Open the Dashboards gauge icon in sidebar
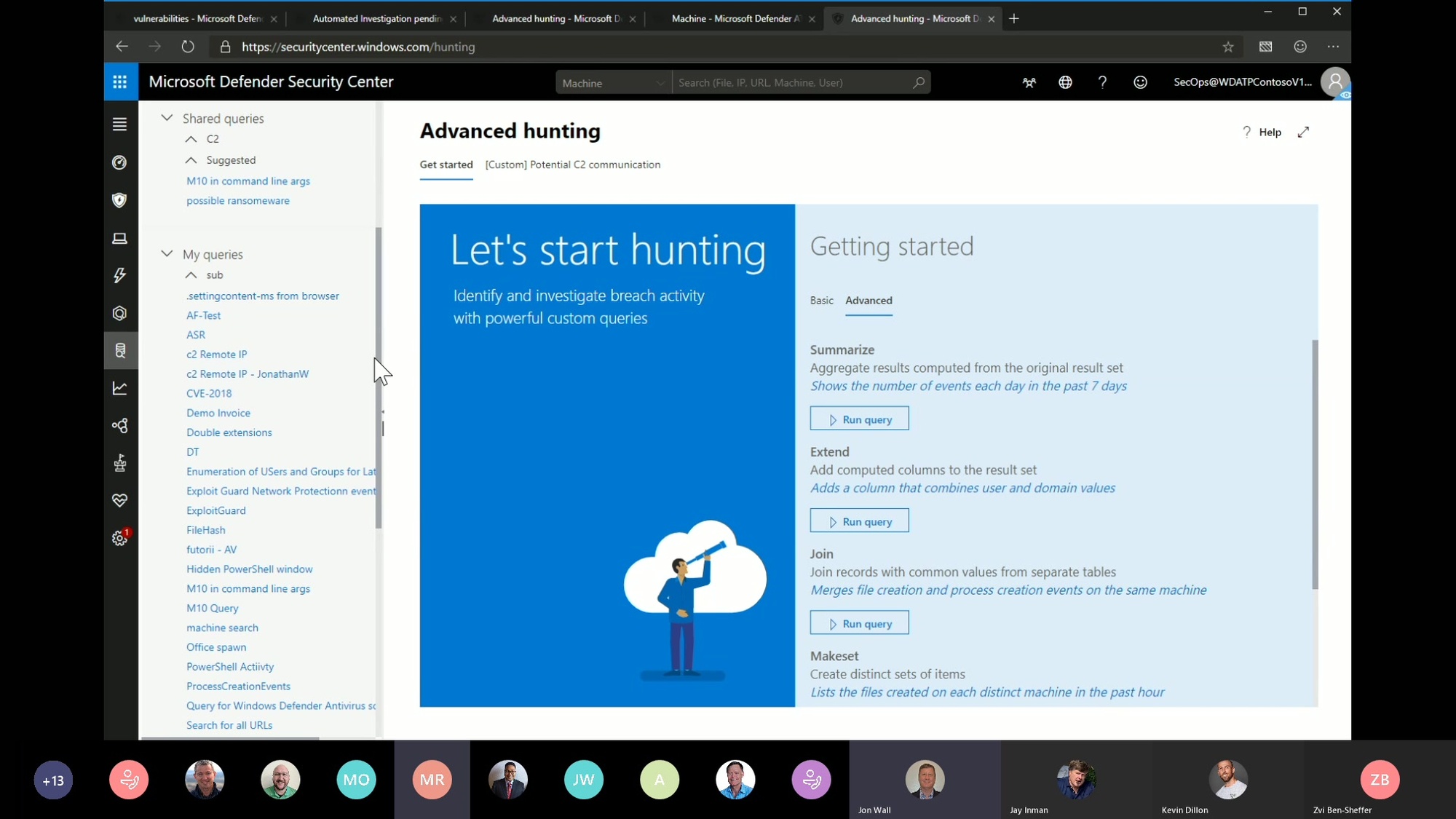This screenshot has height=819, width=1456. click(120, 162)
